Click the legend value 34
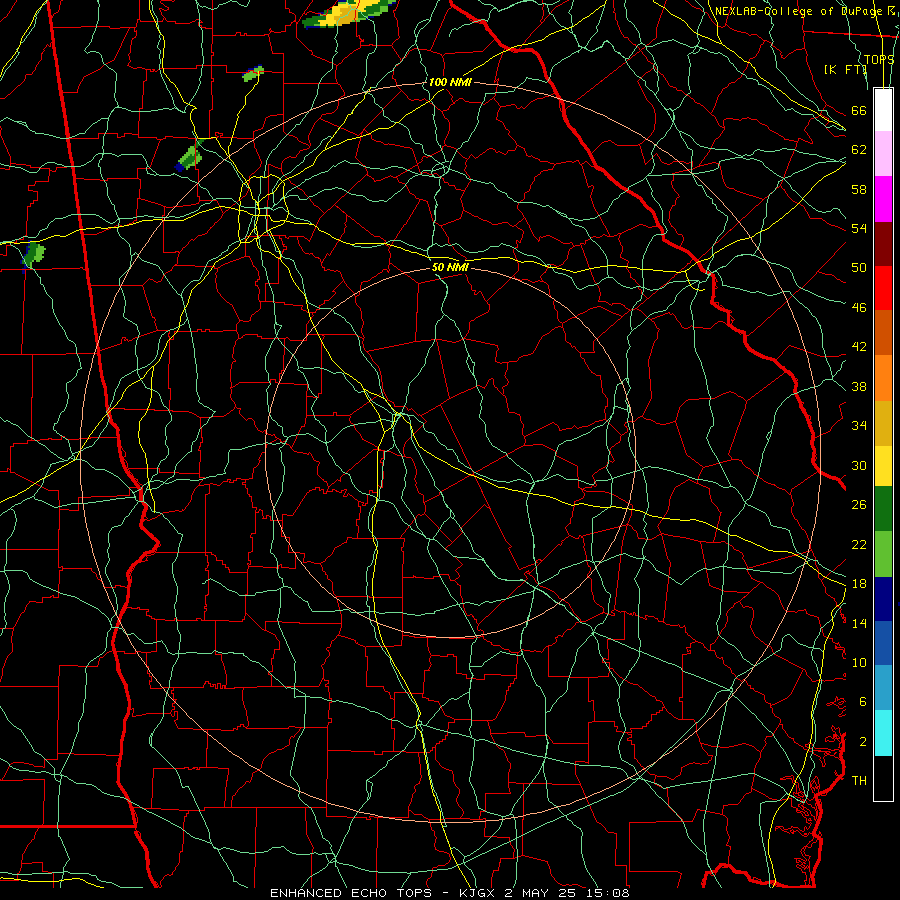This screenshot has height=900, width=900. (x=859, y=426)
